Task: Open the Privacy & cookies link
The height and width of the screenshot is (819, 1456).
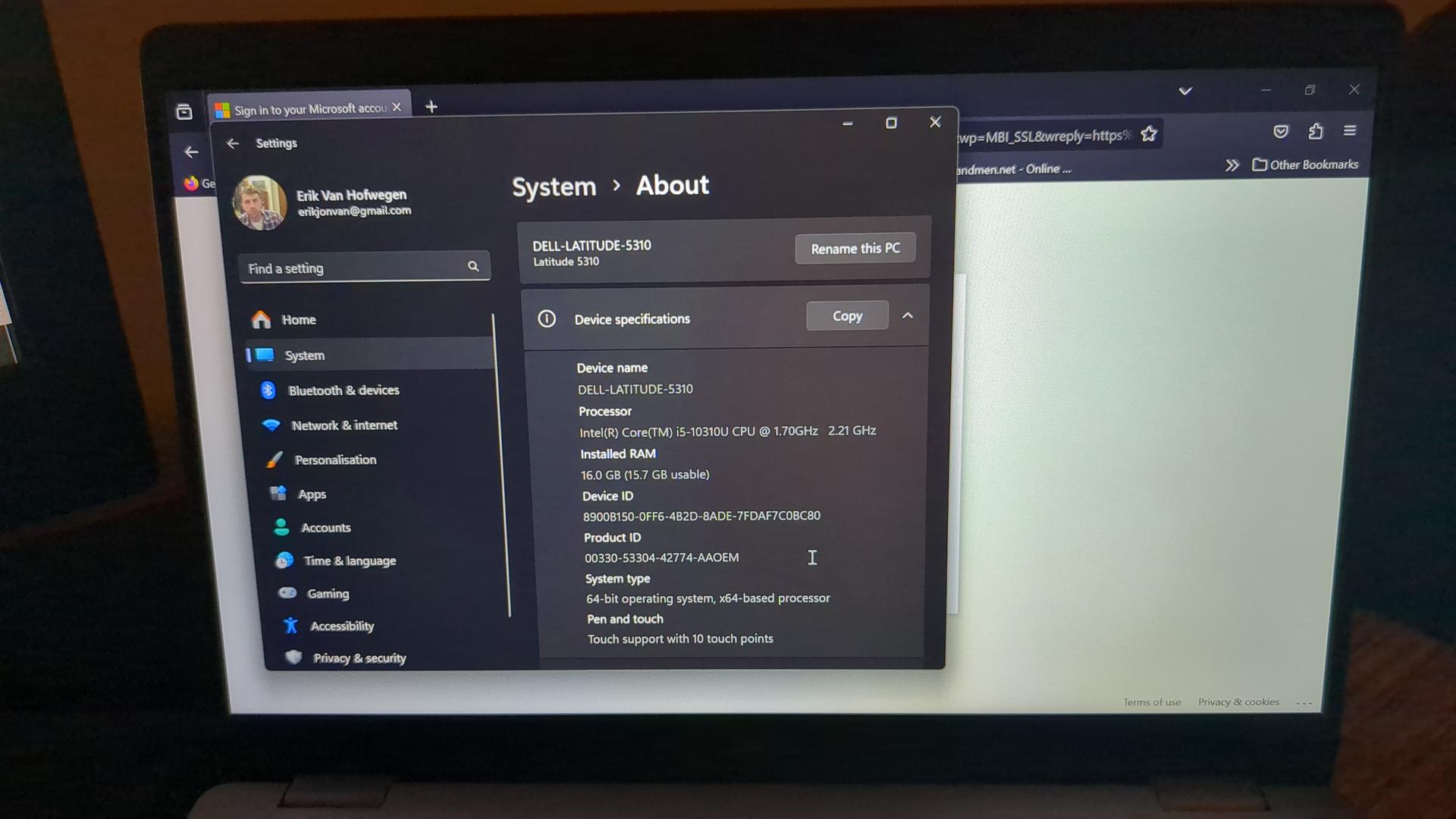Action: pos(1238,701)
